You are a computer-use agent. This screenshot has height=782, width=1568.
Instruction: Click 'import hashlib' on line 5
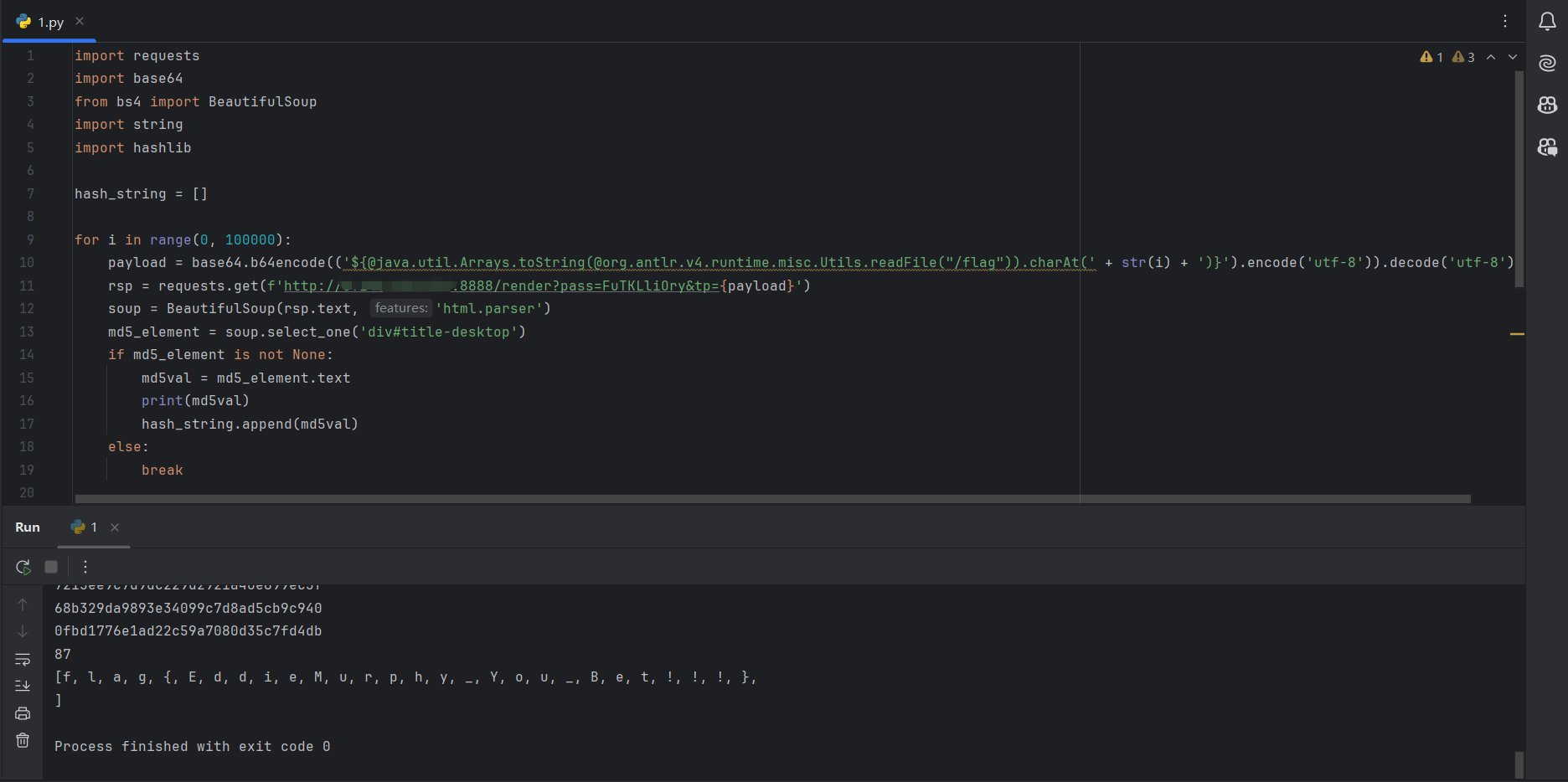[133, 147]
